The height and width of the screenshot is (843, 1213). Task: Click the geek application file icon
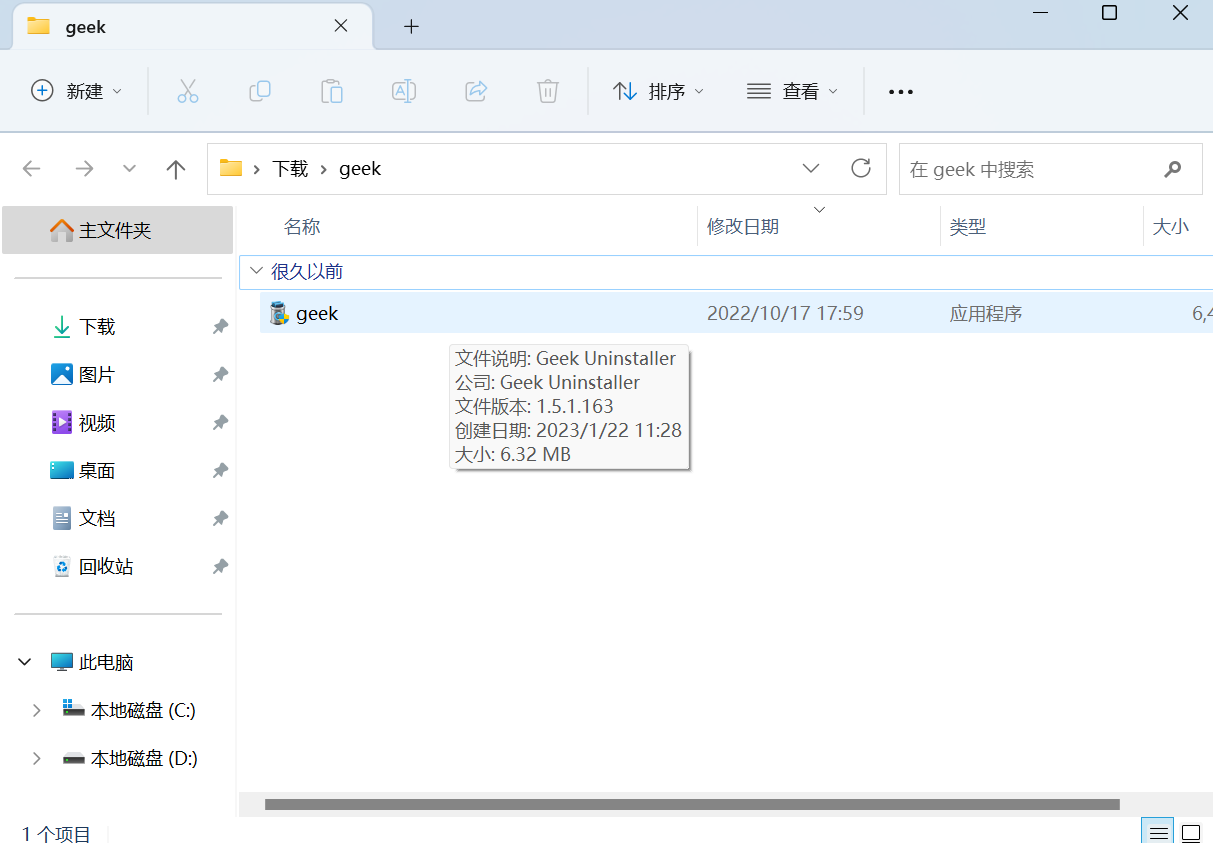pyautogui.click(x=279, y=313)
